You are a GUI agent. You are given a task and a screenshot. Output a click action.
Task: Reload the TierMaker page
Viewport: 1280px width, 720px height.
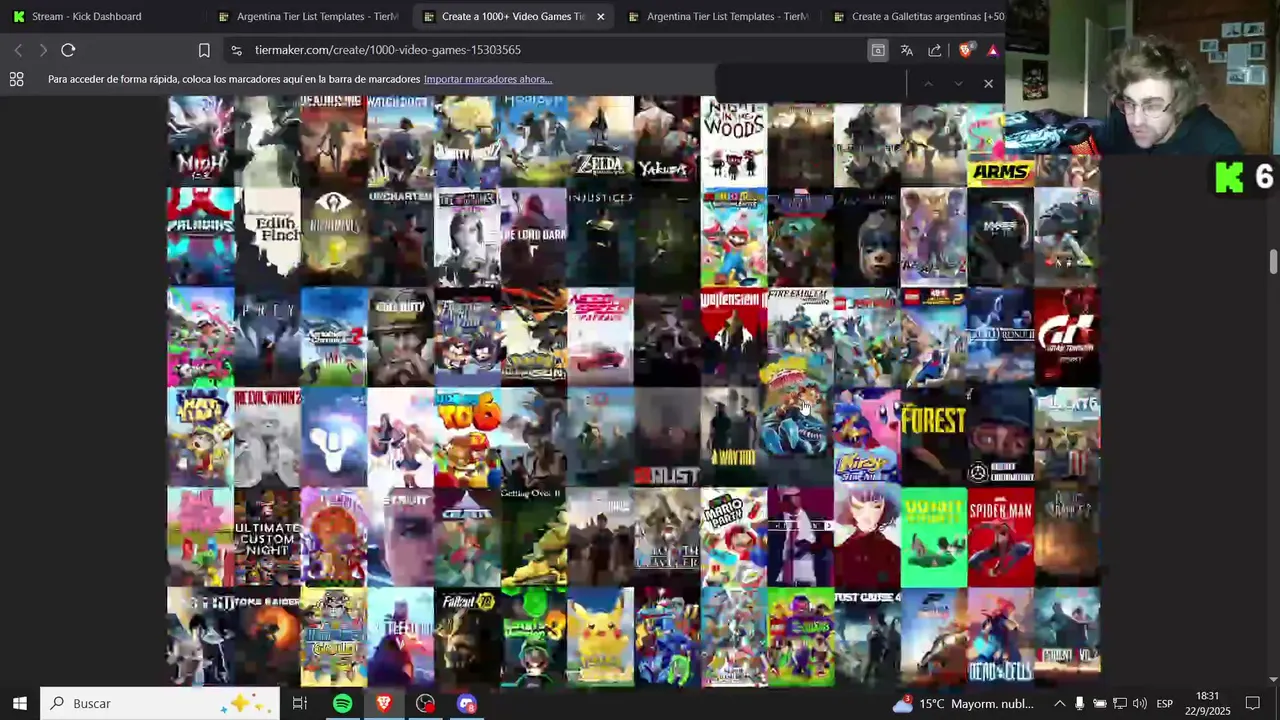[x=68, y=50]
